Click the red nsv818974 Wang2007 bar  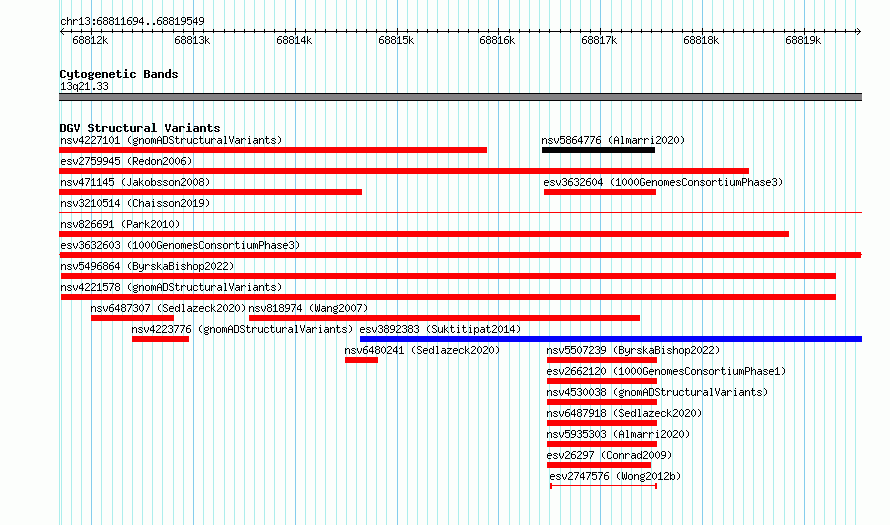[444, 318]
